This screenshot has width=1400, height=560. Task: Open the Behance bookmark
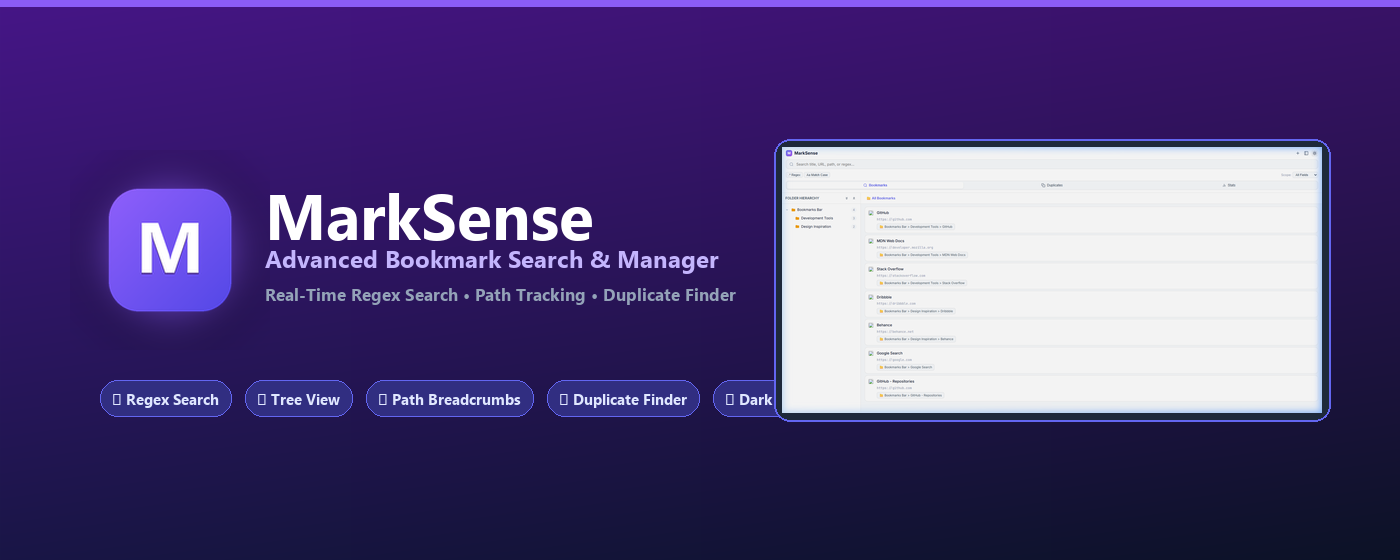(x=884, y=325)
